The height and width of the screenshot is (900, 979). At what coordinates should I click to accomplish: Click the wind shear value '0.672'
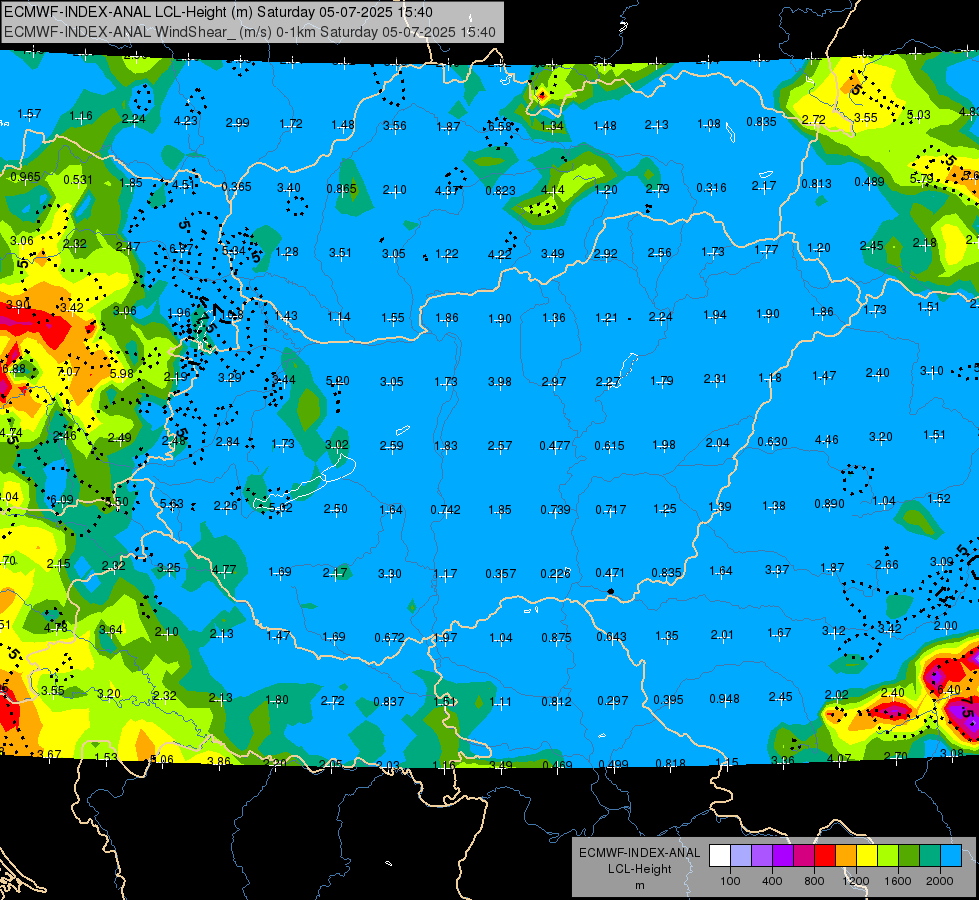[390, 638]
